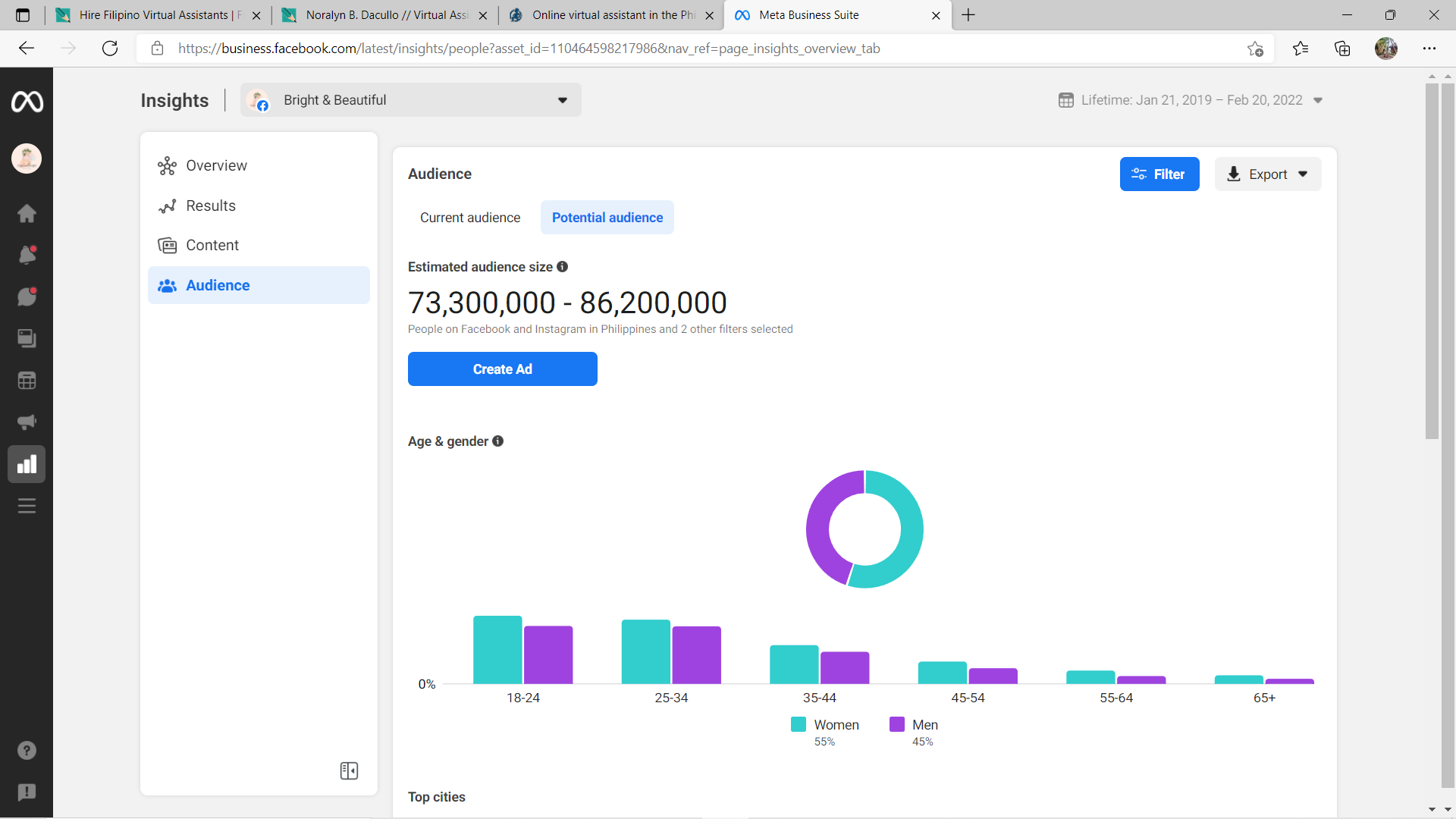
Task: Click the 73,300,000 - 86,200,000 estimate
Action: click(567, 303)
